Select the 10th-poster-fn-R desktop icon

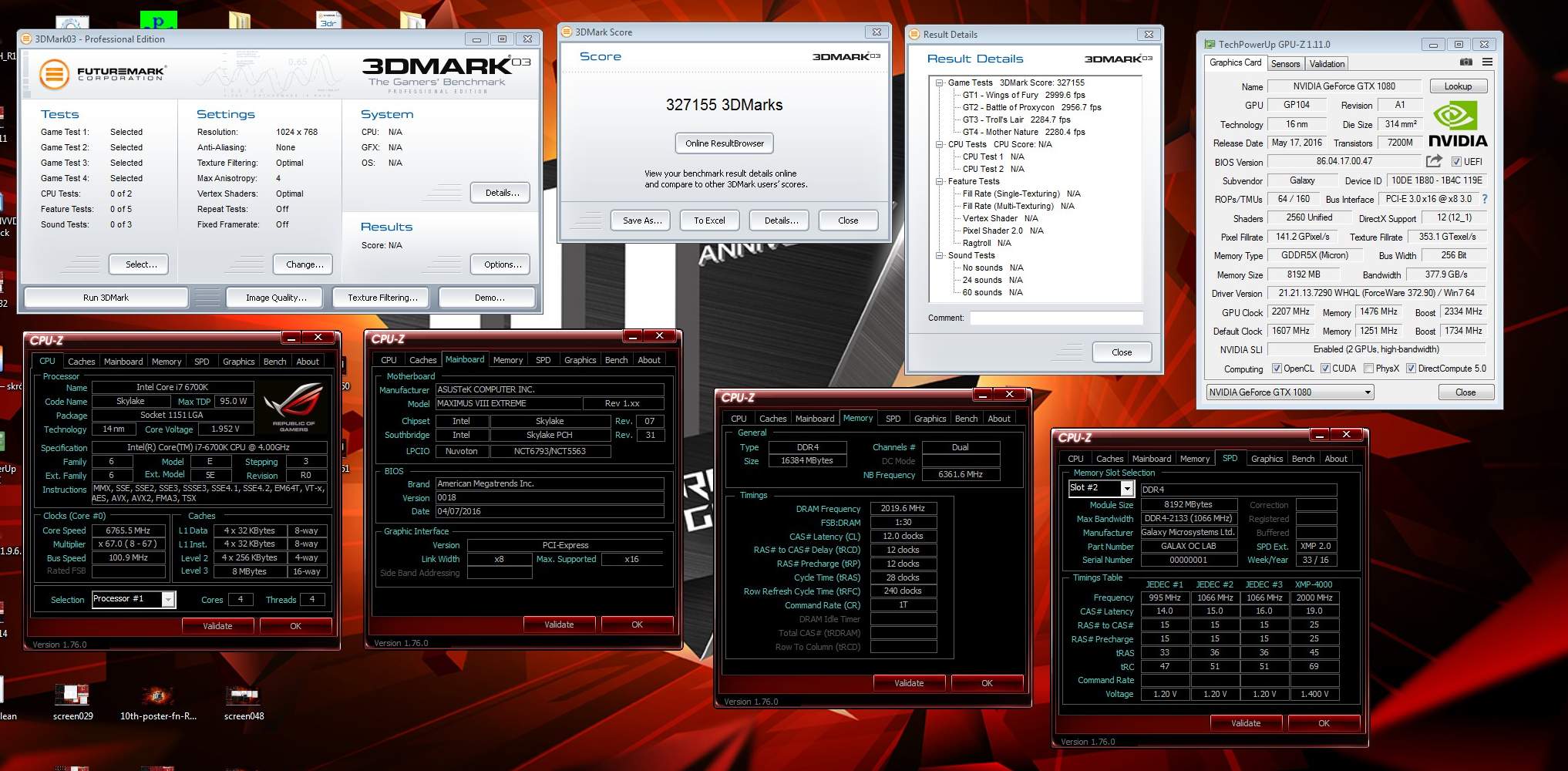coord(158,702)
